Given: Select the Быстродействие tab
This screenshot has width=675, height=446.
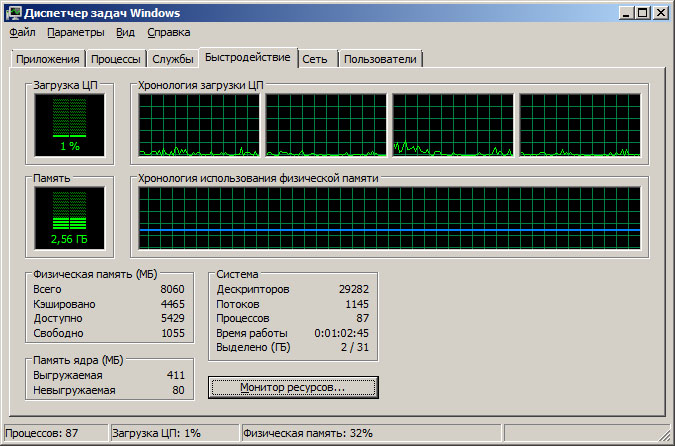Looking at the screenshot, I should pyautogui.click(x=248, y=57).
